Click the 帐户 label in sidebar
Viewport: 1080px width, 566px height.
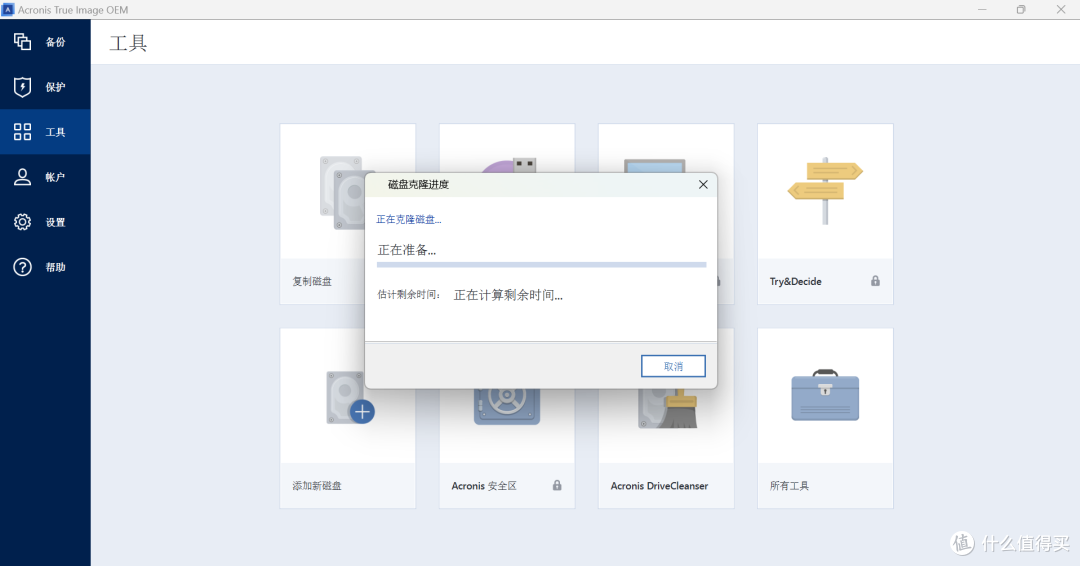[x=55, y=177]
